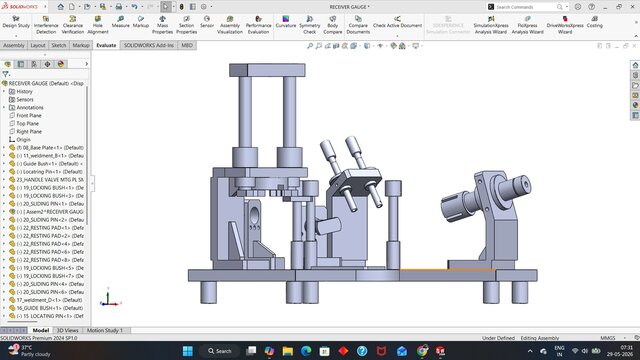
Task: Undo the last action
Action: 134,7
